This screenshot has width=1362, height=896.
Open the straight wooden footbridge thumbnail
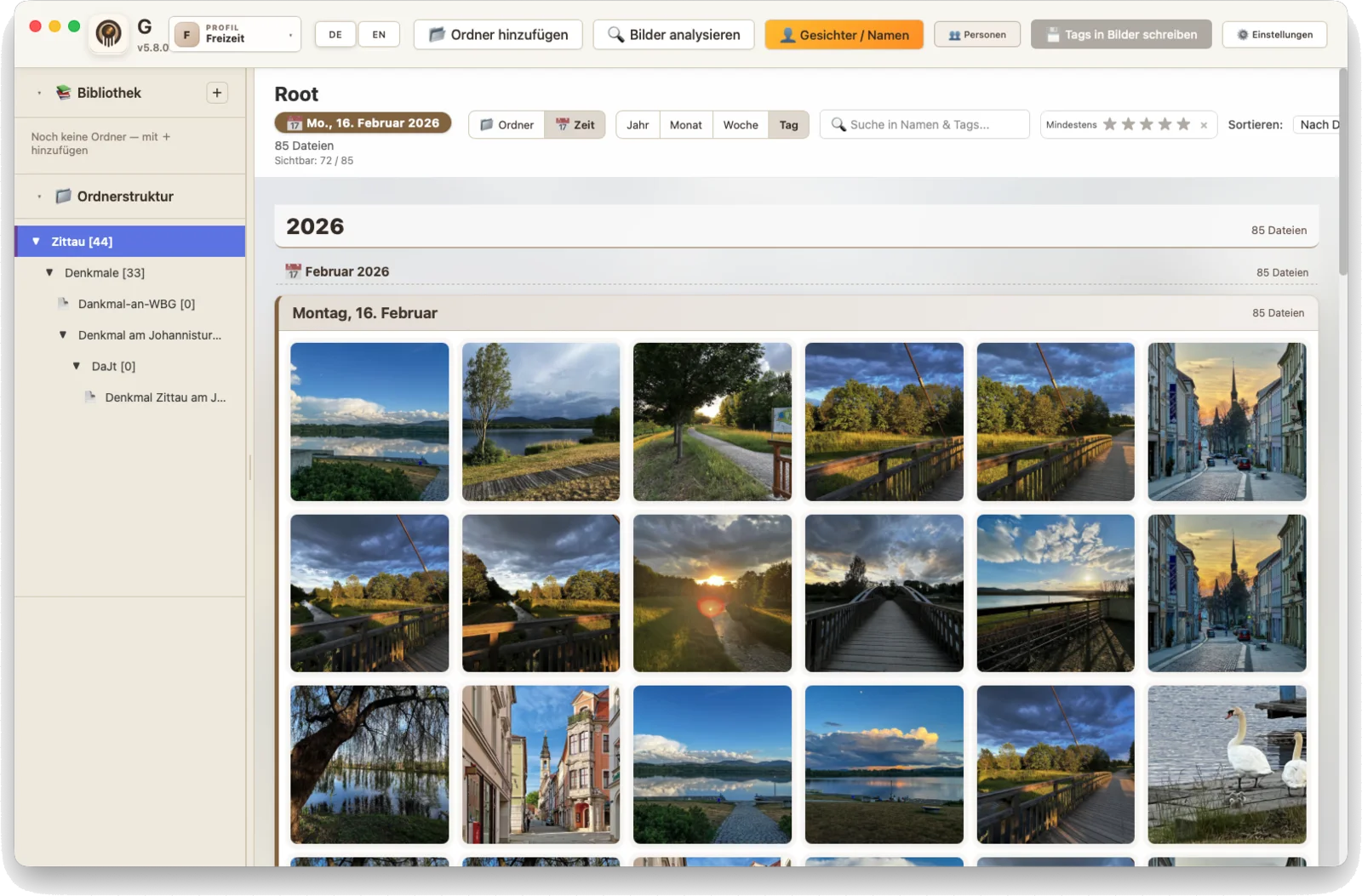tap(884, 593)
